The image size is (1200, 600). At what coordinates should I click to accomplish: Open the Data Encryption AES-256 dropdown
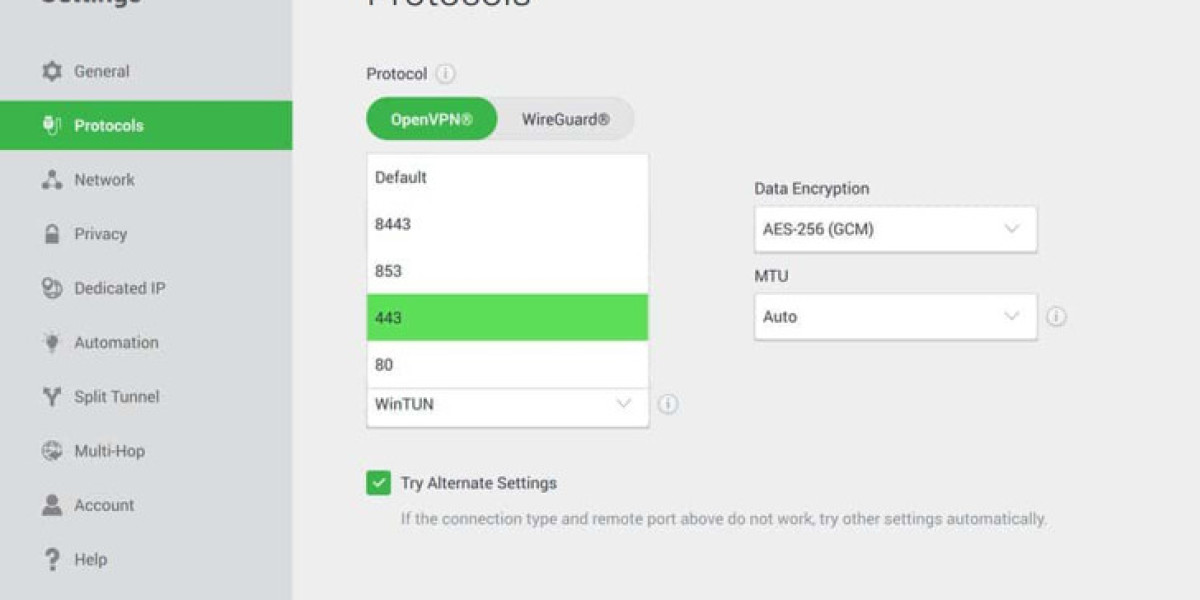tap(895, 229)
